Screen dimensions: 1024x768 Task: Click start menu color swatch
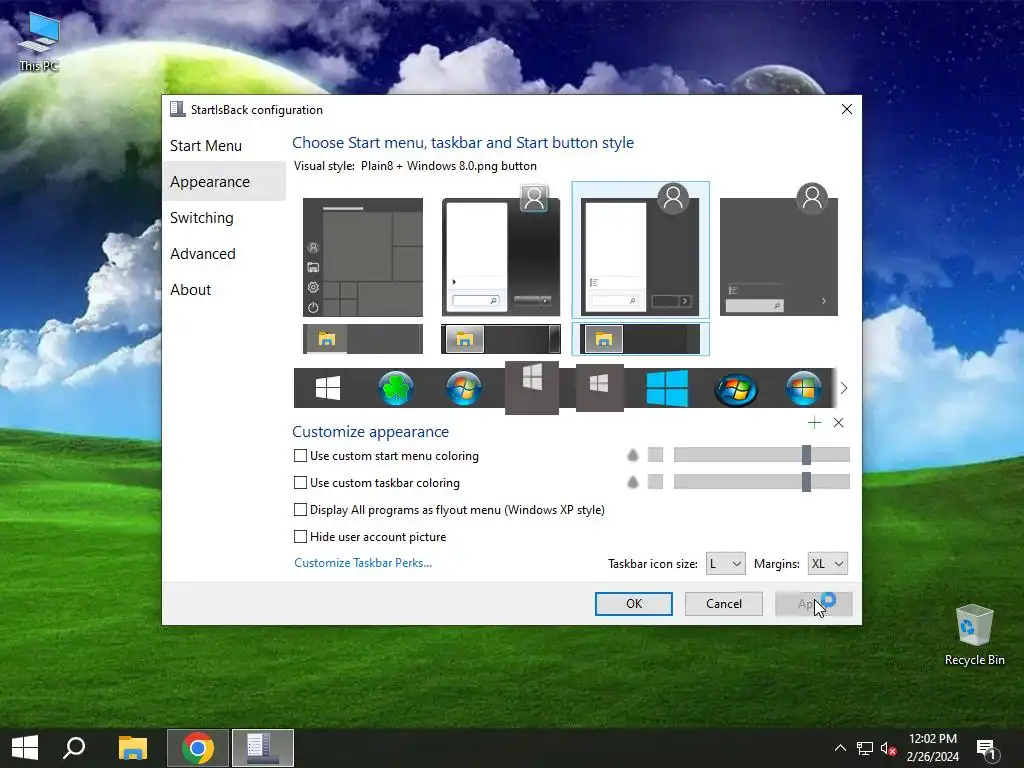point(655,455)
